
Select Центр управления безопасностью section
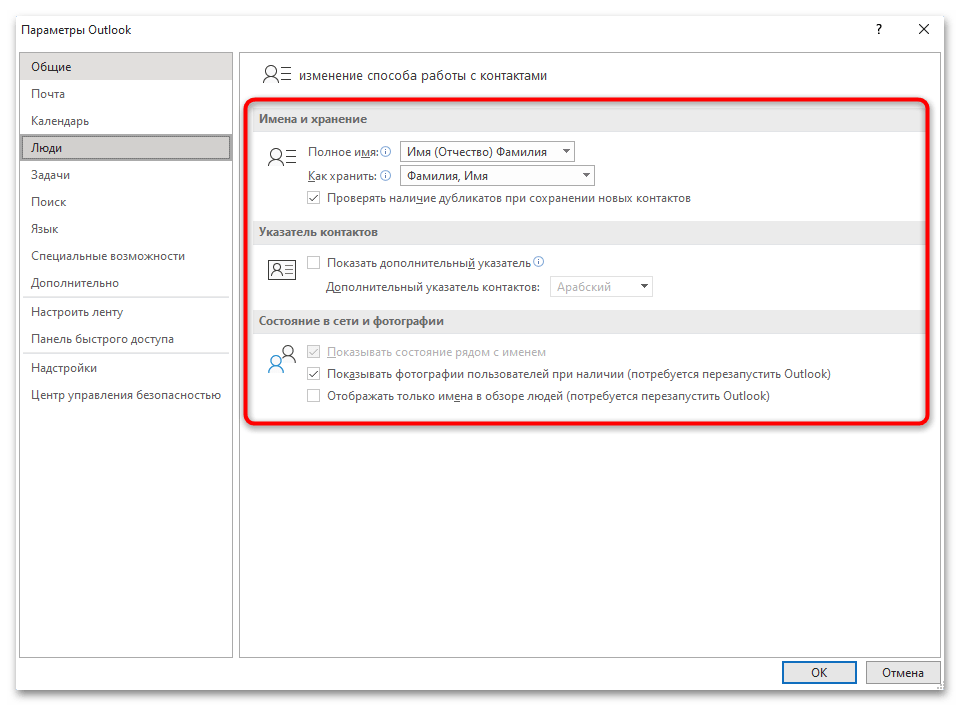125,395
